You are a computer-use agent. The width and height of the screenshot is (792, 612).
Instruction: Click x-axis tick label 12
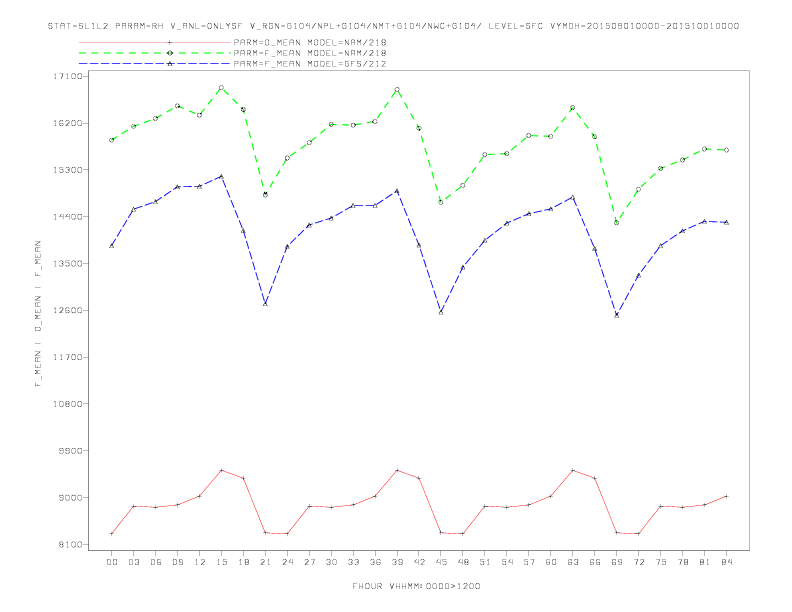pos(200,562)
